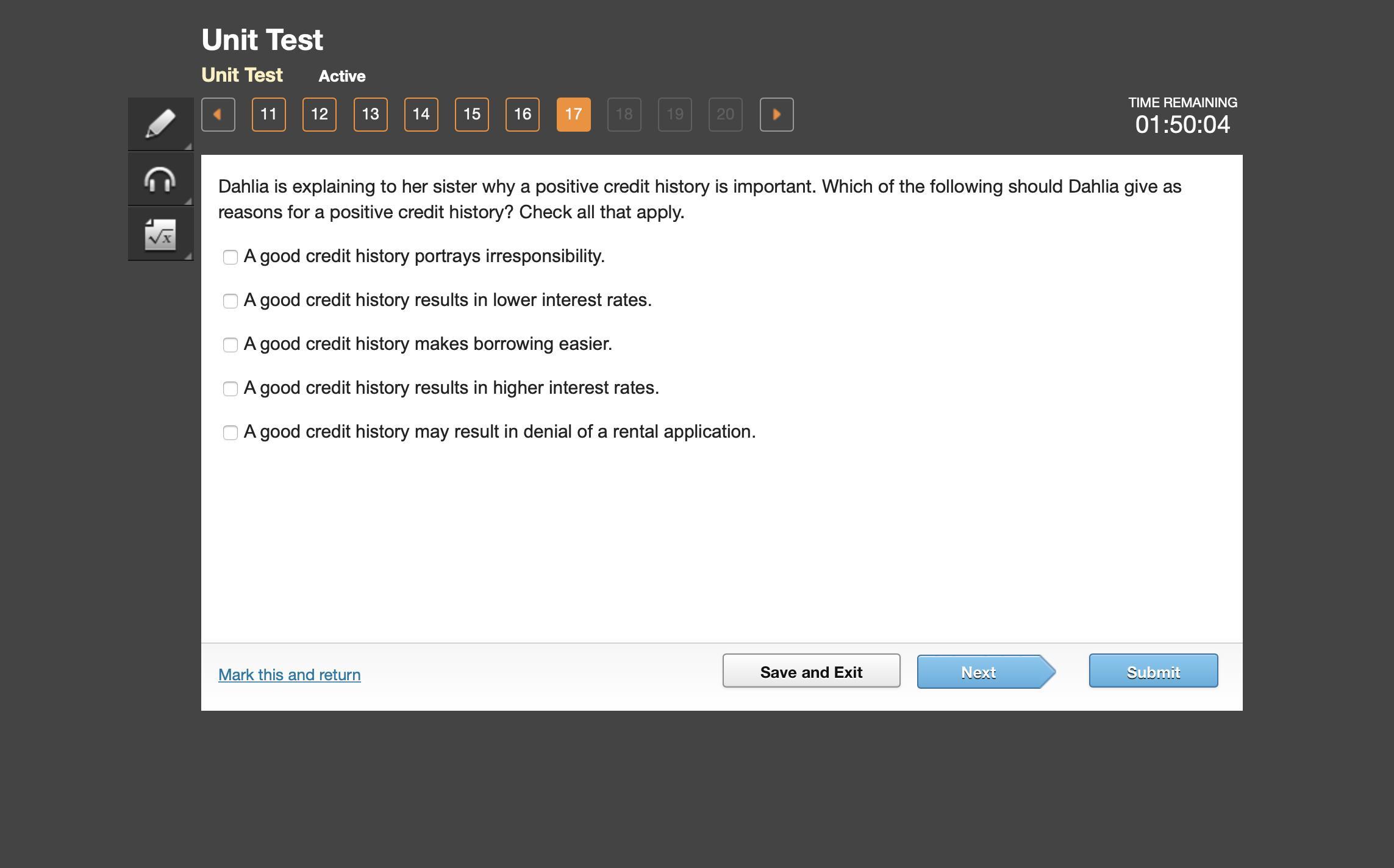The height and width of the screenshot is (868, 1394).
Task: Open the square root equation tool
Action: pyautogui.click(x=160, y=234)
